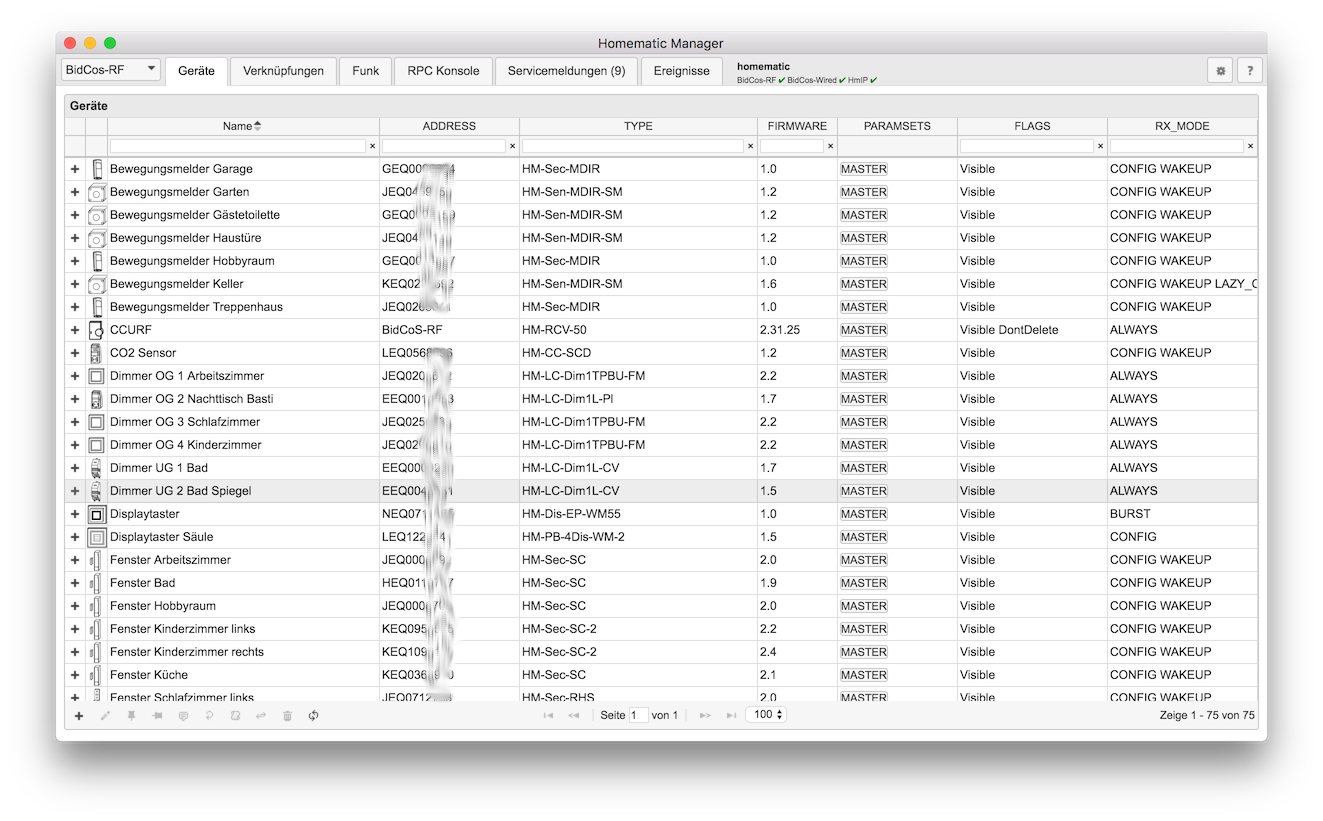This screenshot has width=1323, height=821.
Task: Click the speech-bubble icon in the footer
Action: [x=183, y=715]
